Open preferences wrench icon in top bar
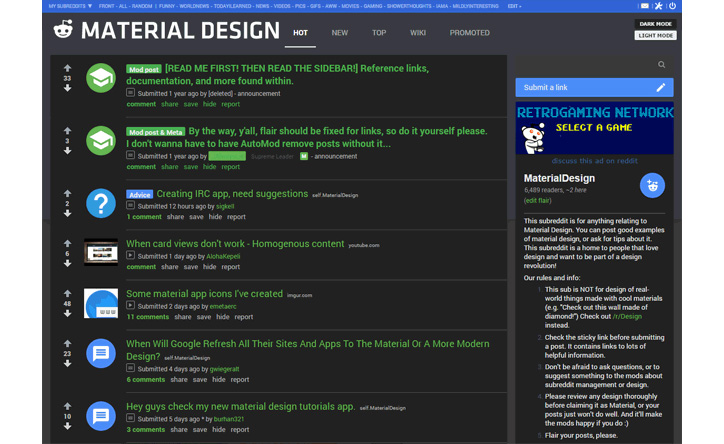 (x=658, y=6)
